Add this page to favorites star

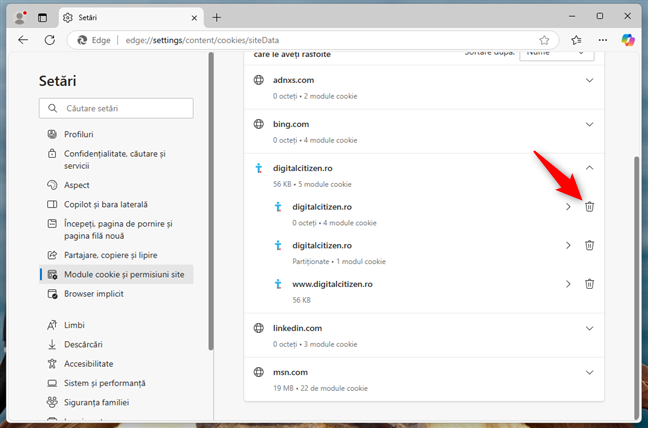coord(544,40)
